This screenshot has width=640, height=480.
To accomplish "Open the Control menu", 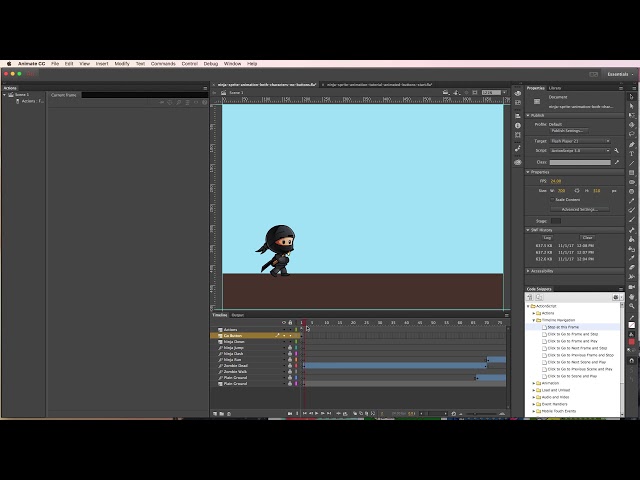I will [x=190, y=64].
